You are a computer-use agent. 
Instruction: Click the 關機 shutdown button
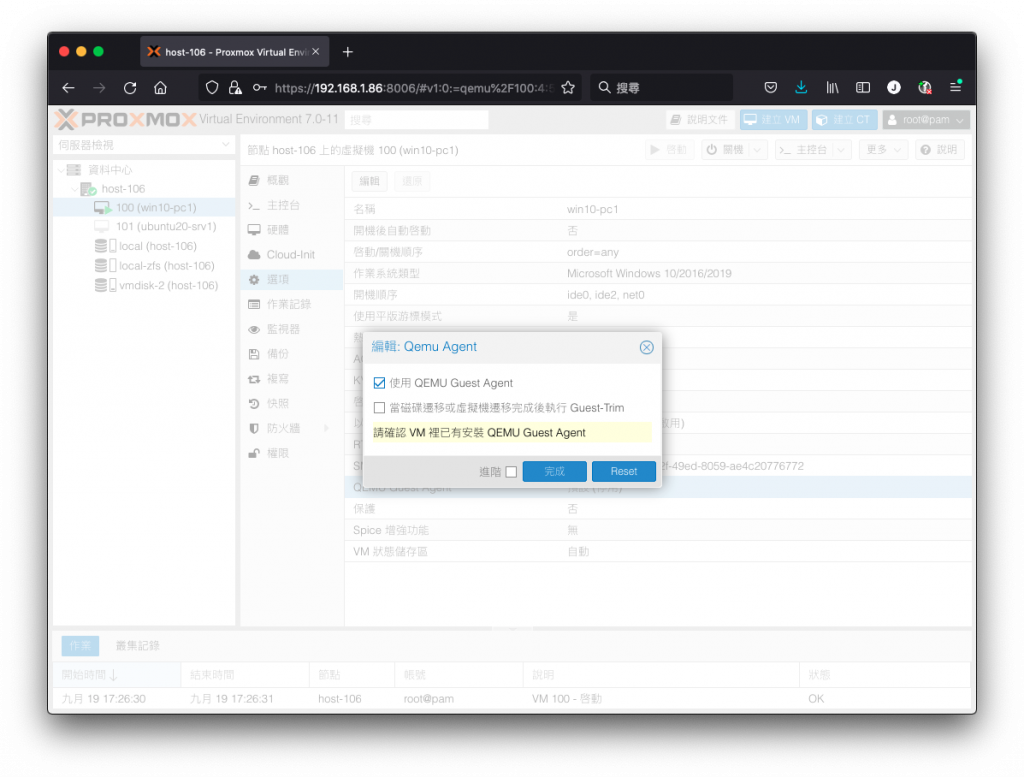click(725, 150)
